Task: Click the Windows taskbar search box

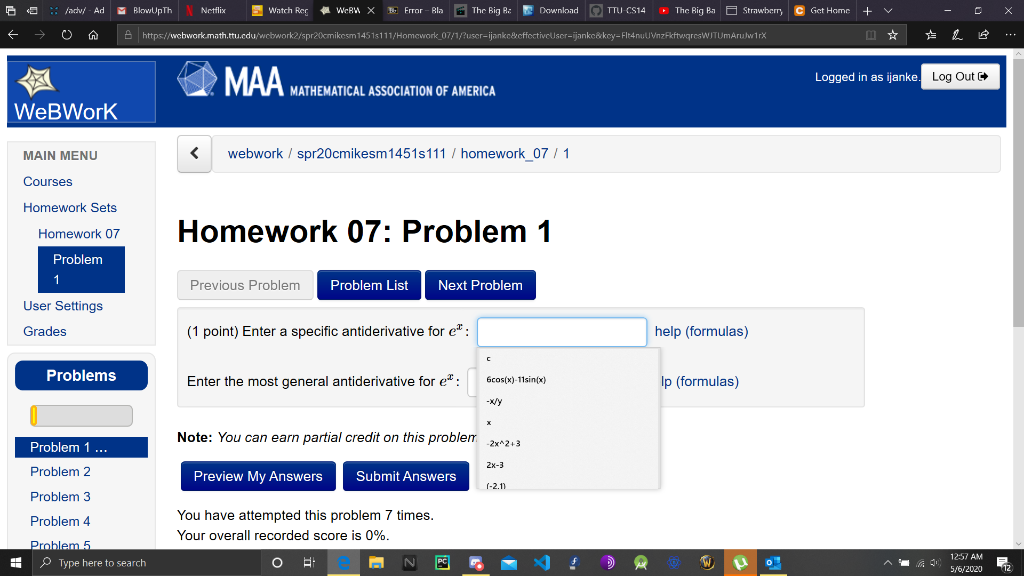Action: [x=147, y=562]
